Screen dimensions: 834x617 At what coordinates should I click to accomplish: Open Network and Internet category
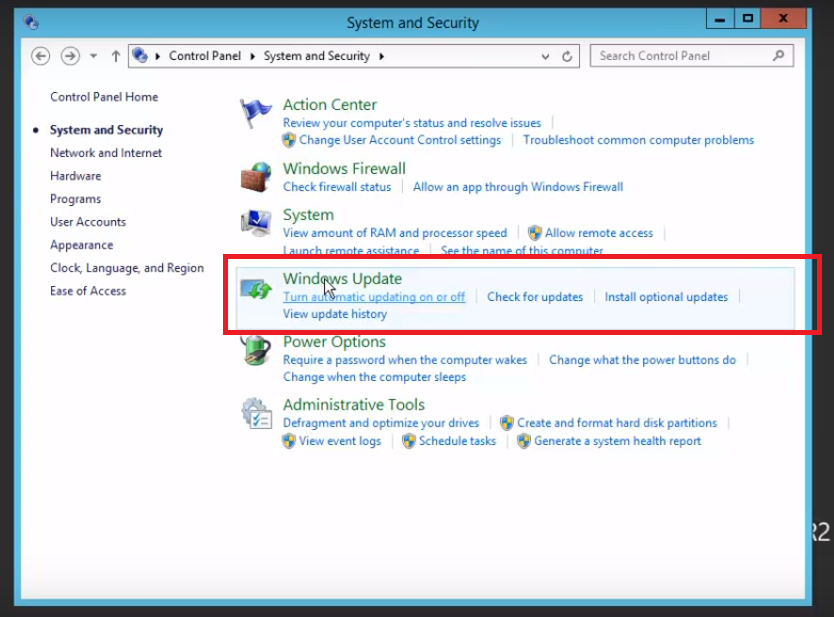[x=106, y=153]
